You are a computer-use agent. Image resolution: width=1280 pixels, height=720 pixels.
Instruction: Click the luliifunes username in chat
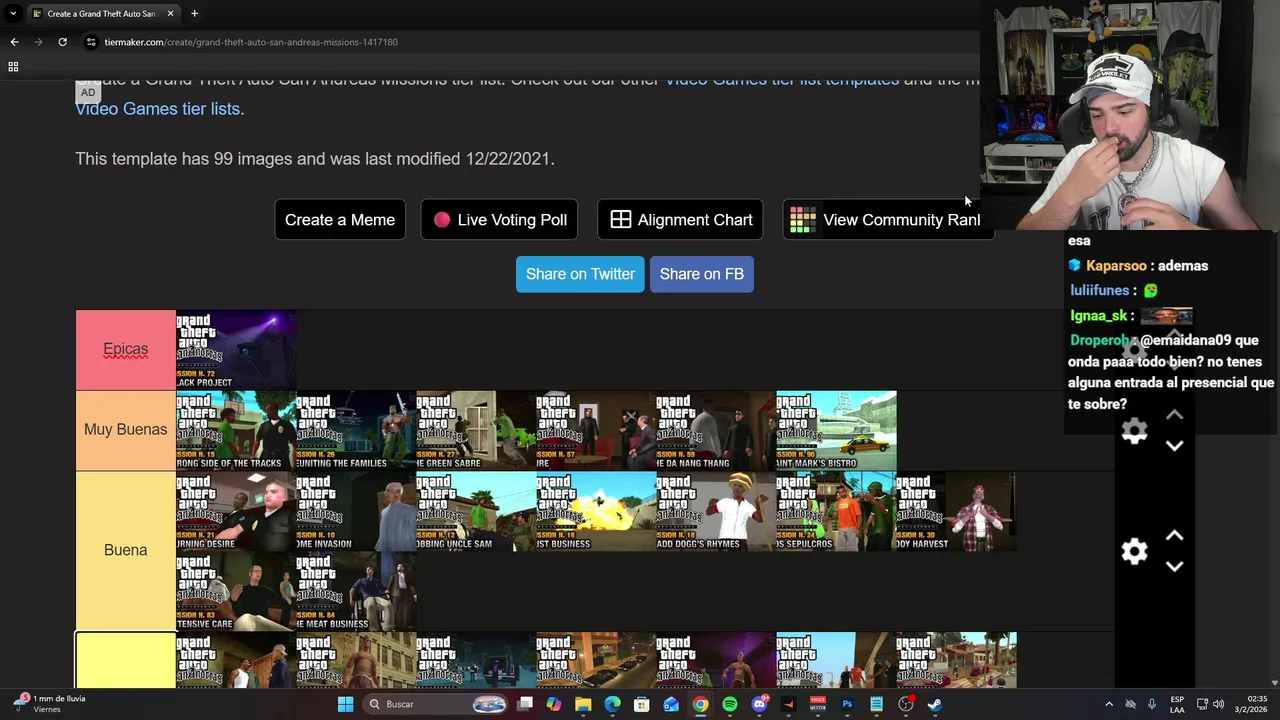click(1100, 290)
